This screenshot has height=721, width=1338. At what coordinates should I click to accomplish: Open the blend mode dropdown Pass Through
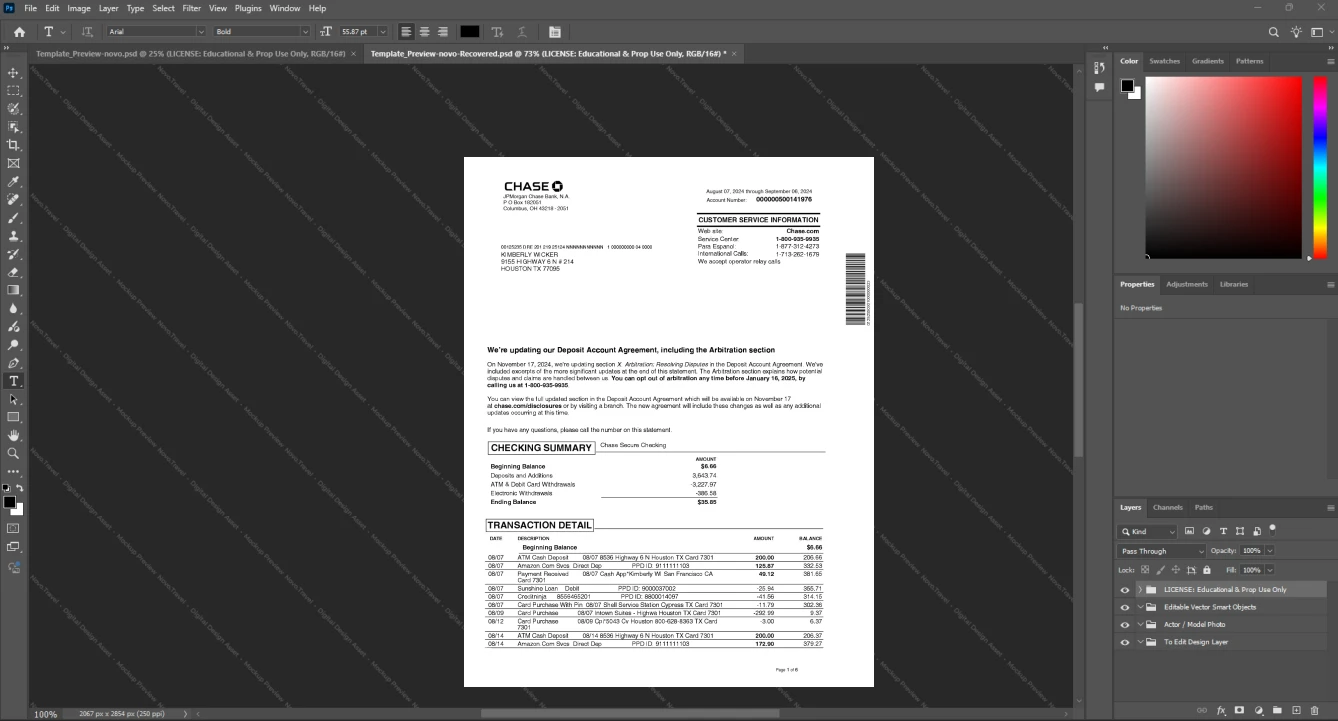(1162, 551)
